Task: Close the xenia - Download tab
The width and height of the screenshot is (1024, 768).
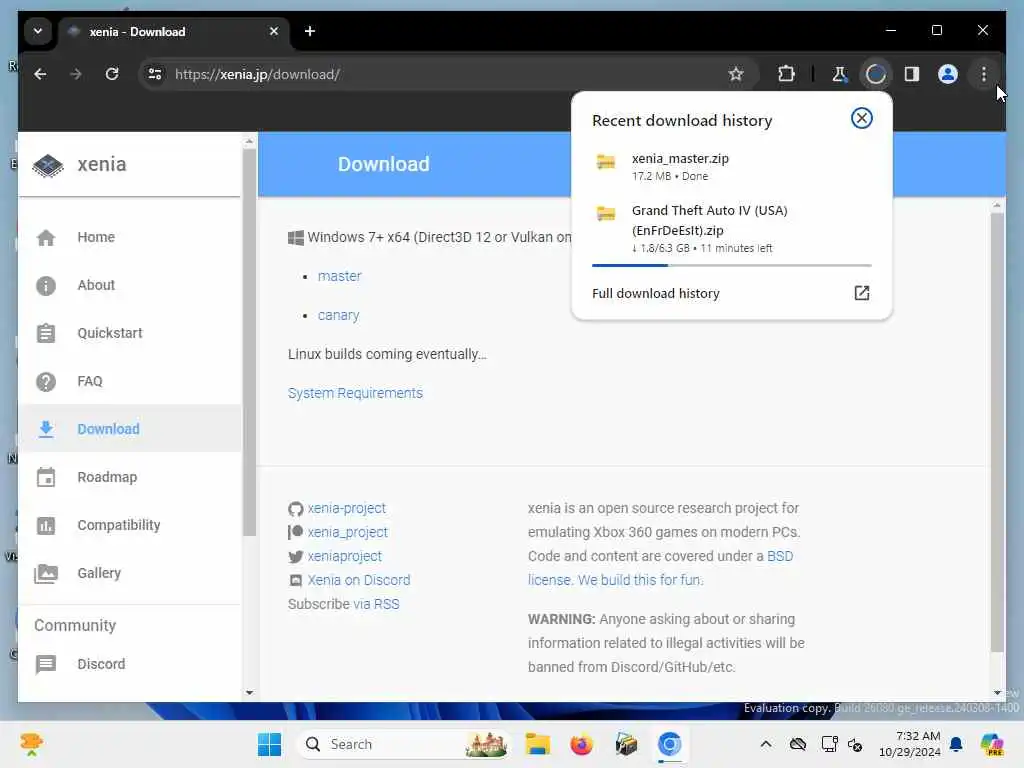Action: (x=274, y=31)
